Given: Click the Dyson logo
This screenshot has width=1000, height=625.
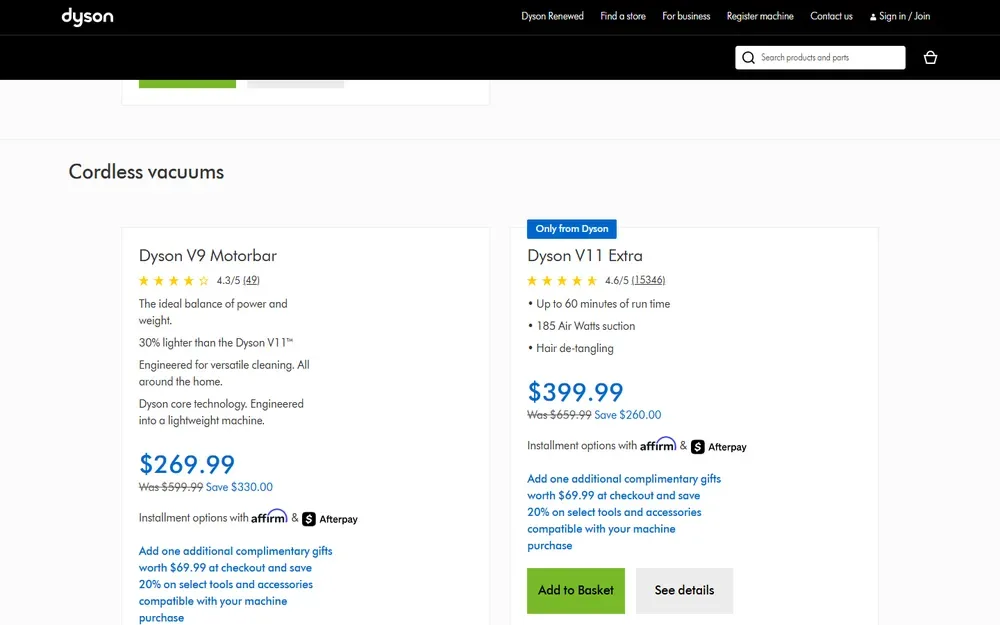Looking at the screenshot, I should [x=87, y=17].
